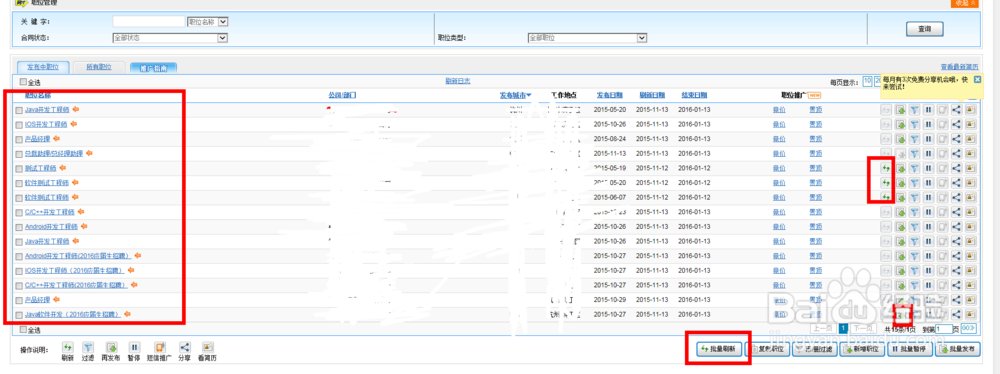Image resolution: width=1000 pixels, height=374 pixels.
Task: Share the 总裁助理/总经理助理 job
Action: coord(956,153)
